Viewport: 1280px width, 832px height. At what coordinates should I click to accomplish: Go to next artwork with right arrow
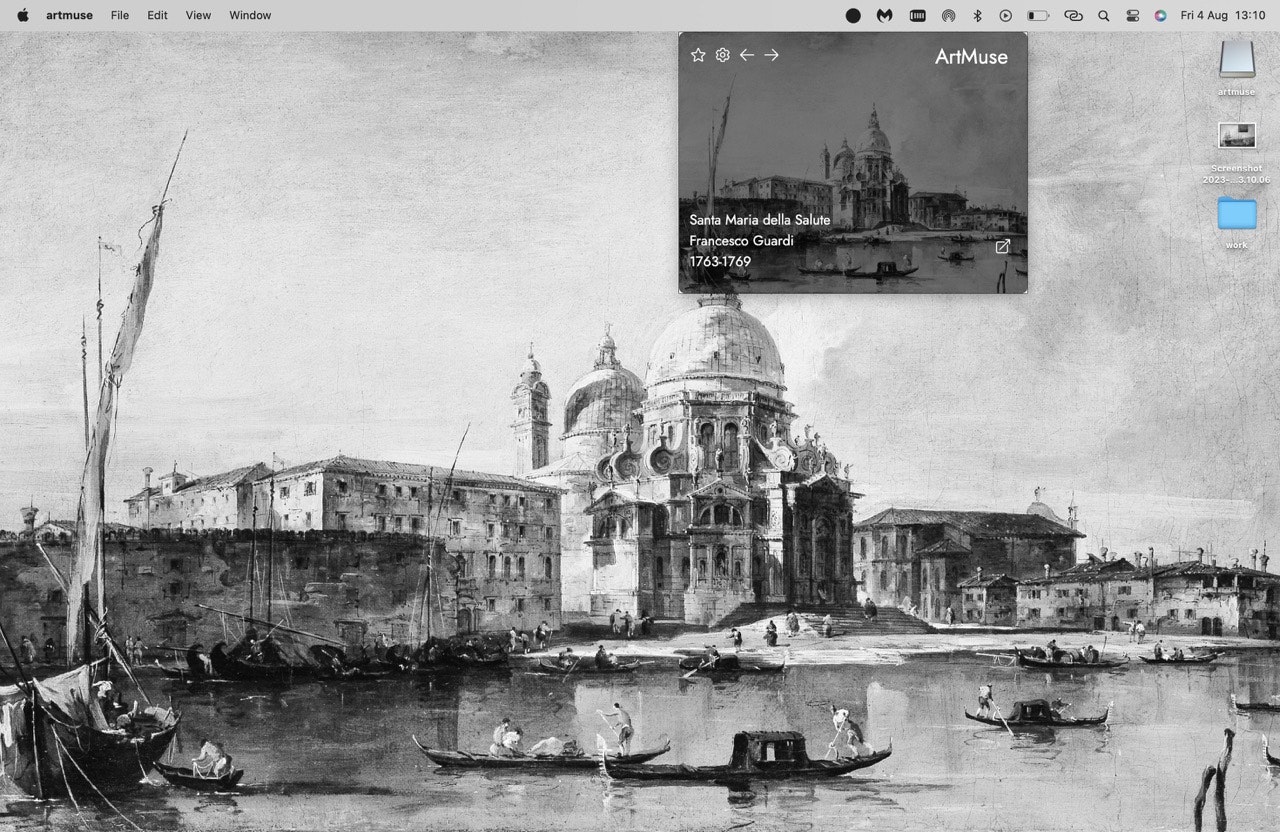[771, 55]
